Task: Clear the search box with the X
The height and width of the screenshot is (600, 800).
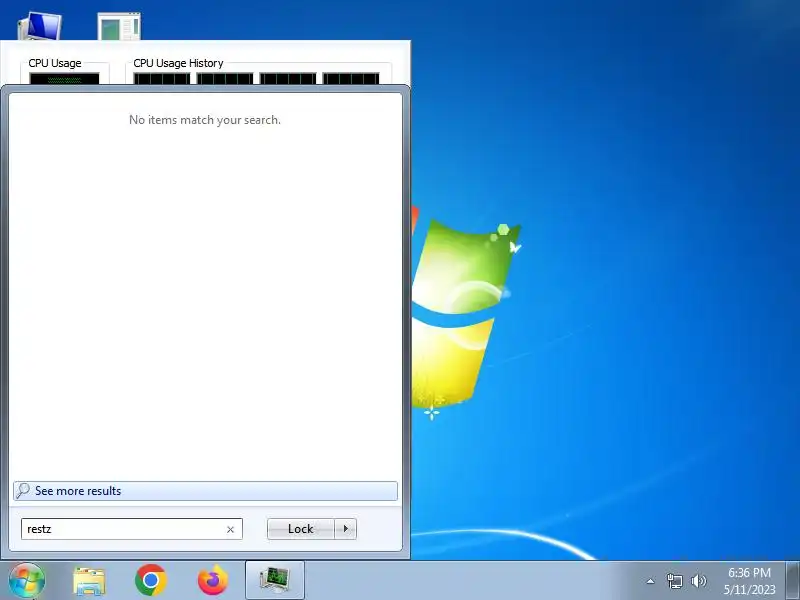Action: 230,530
